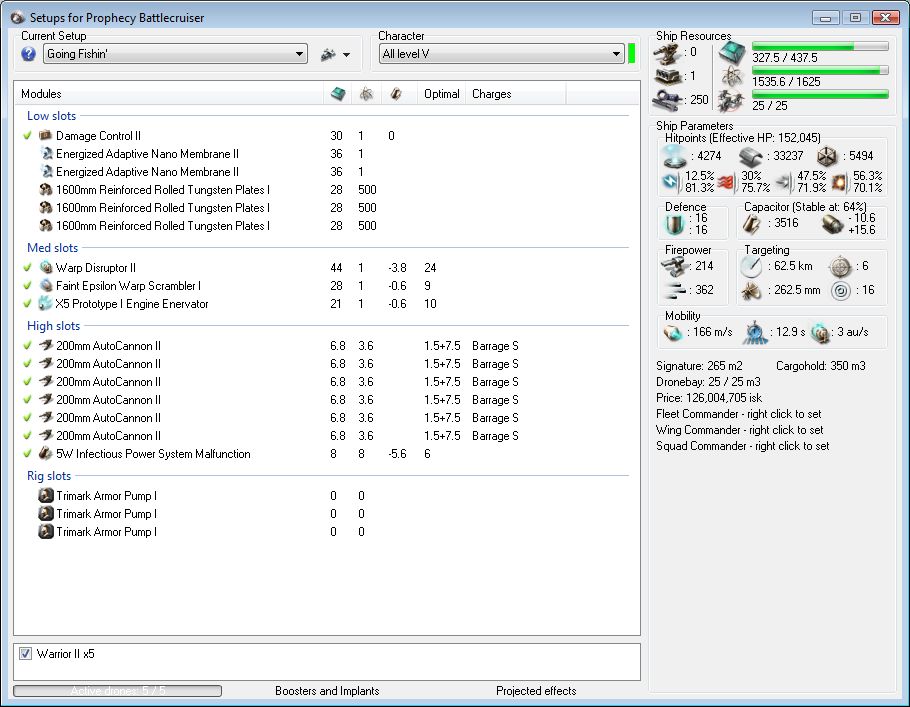Click the Signature: 265 m2 value
The image size is (910, 707).
(699, 366)
